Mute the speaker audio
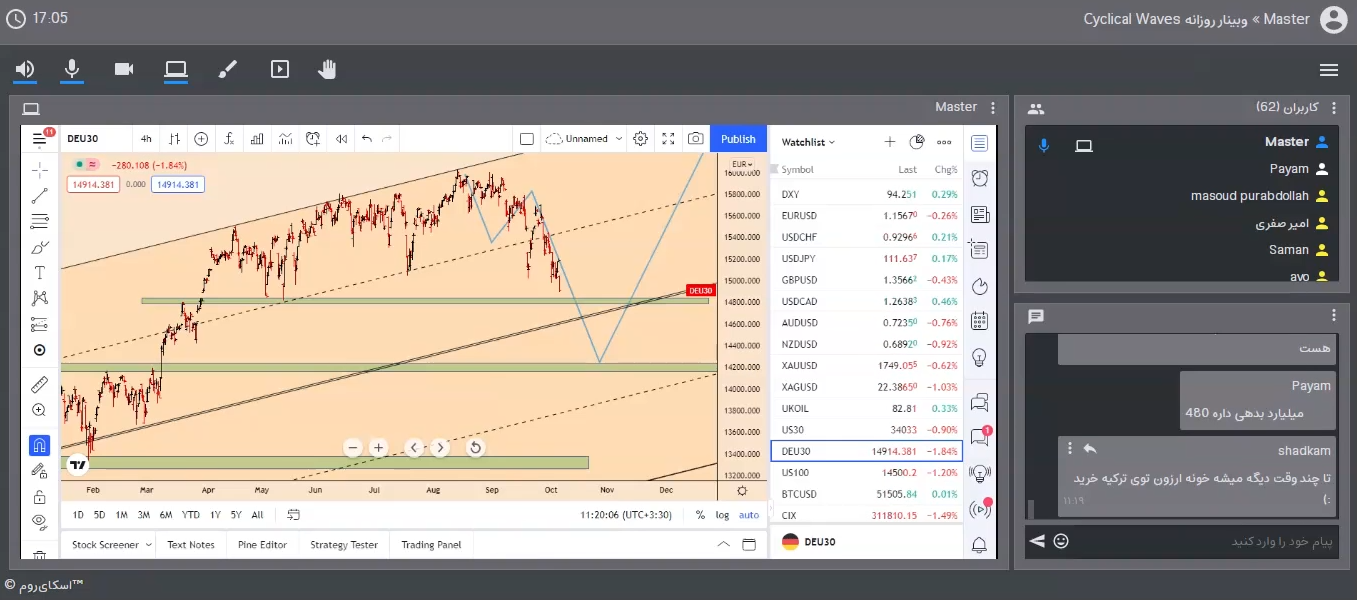Screen dimensions: 1357x600 [x=25, y=69]
